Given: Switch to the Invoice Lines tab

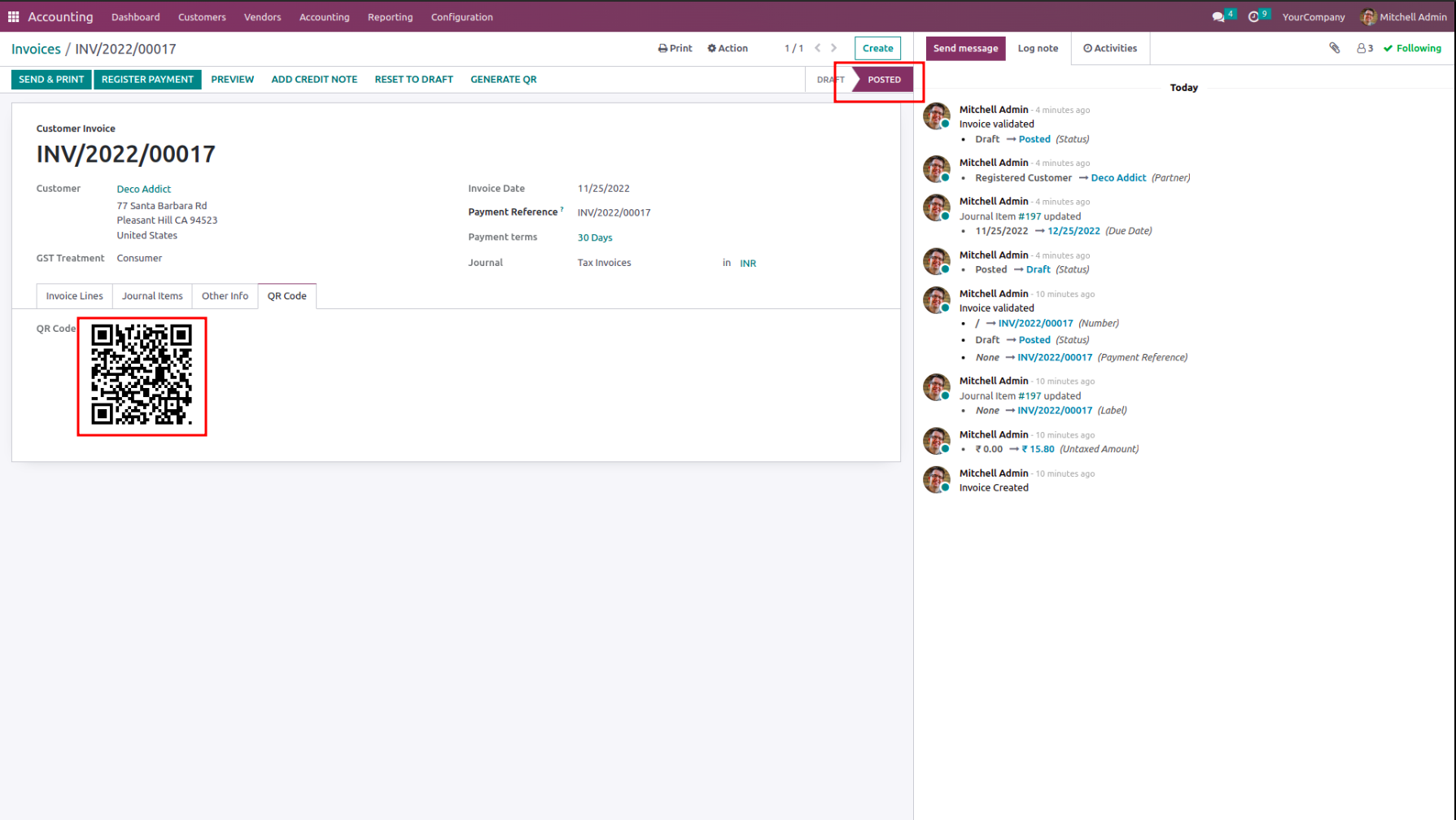Looking at the screenshot, I should [x=75, y=296].
